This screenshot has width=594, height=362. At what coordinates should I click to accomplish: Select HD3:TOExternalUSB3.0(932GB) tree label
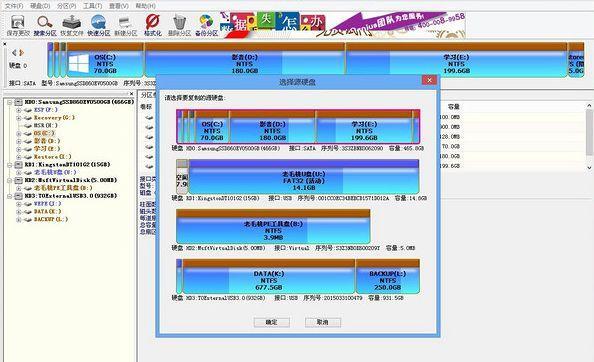pyautogui.click(x=71, y=196)
